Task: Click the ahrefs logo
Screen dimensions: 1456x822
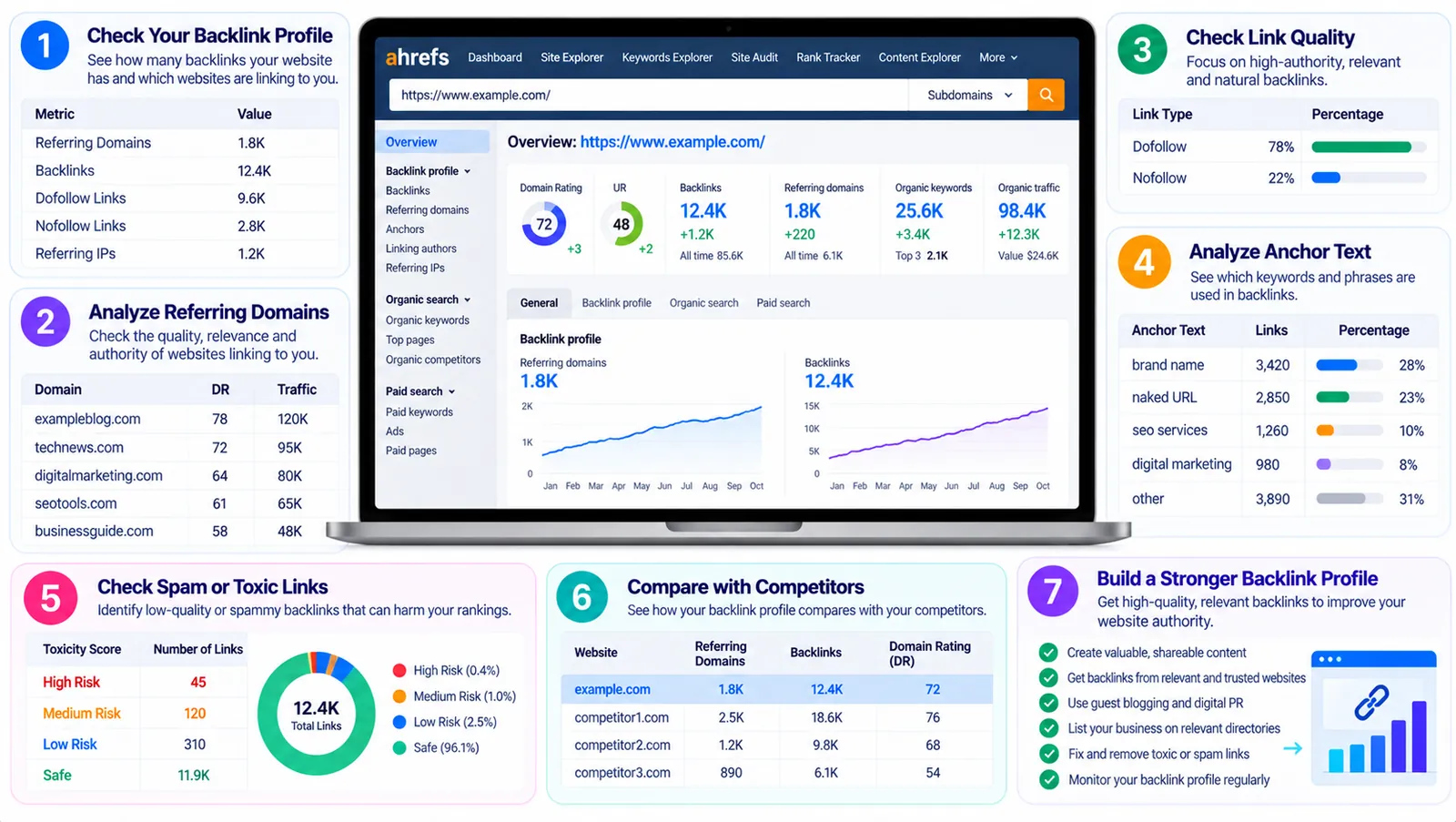Action: tap(417, 57)
